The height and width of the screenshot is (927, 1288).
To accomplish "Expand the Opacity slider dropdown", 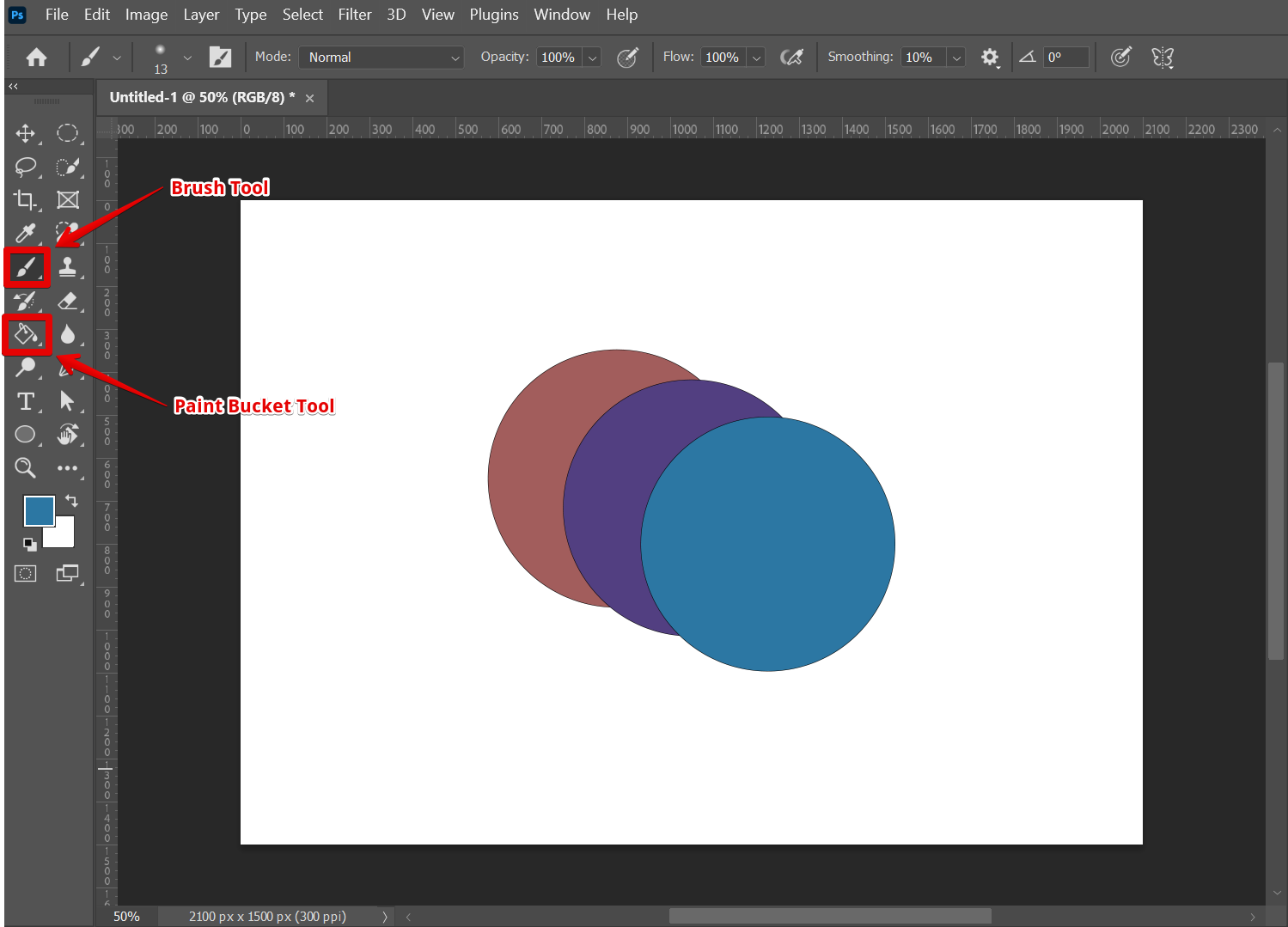I will pyautogui.click(x=592, y=58).
